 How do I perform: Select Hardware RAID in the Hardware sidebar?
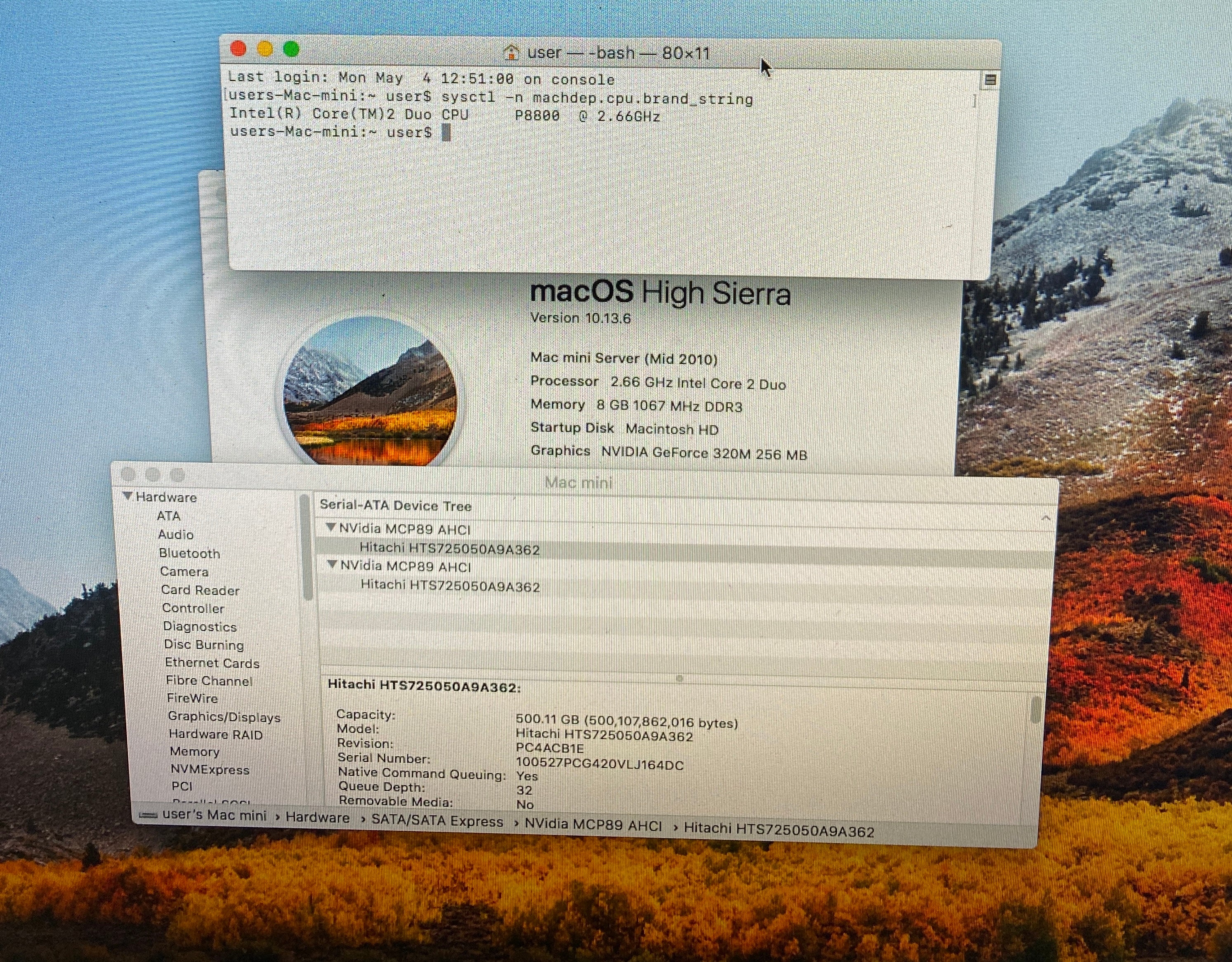(x=216, y=735)
